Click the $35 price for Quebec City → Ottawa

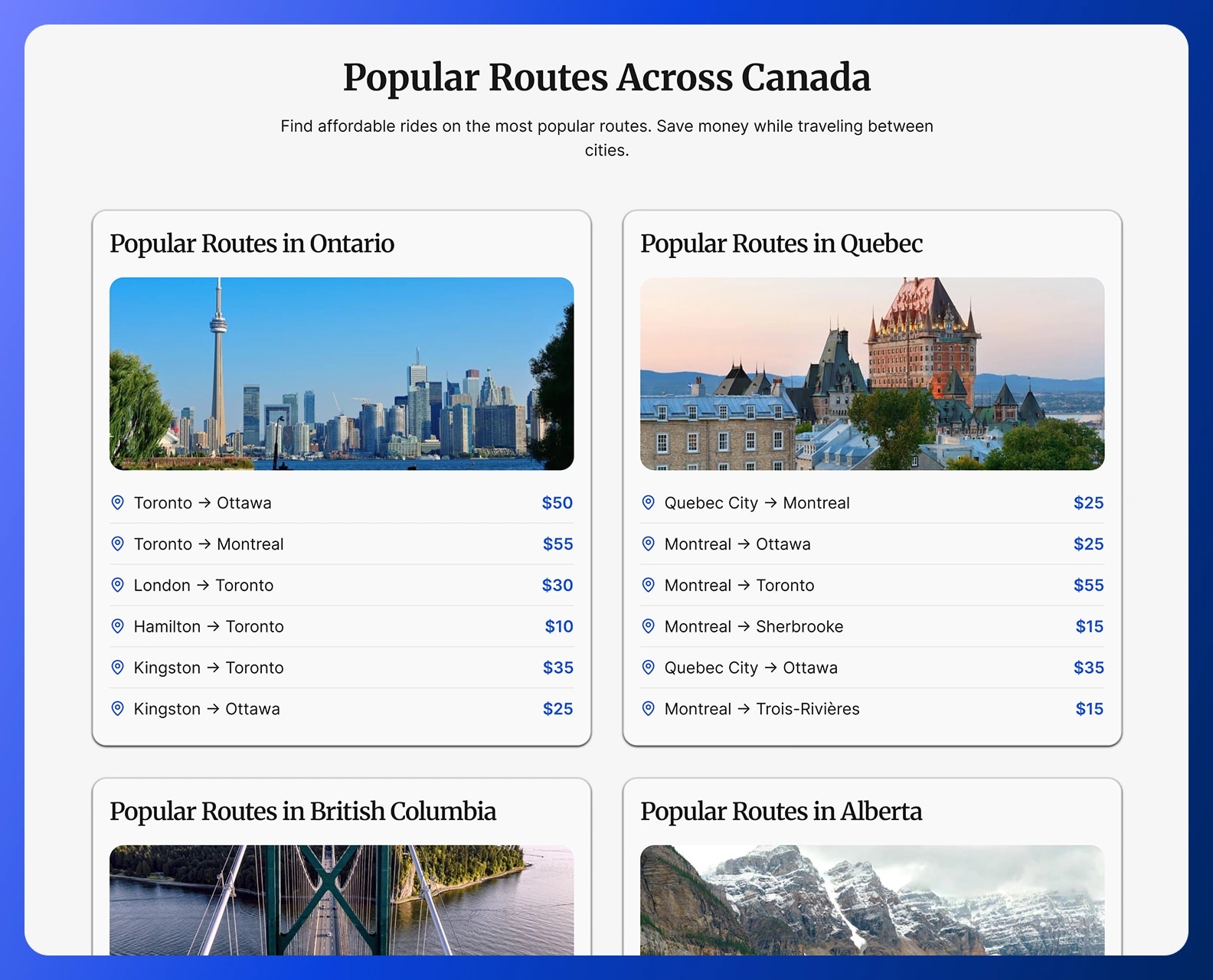click(1088, 668)
